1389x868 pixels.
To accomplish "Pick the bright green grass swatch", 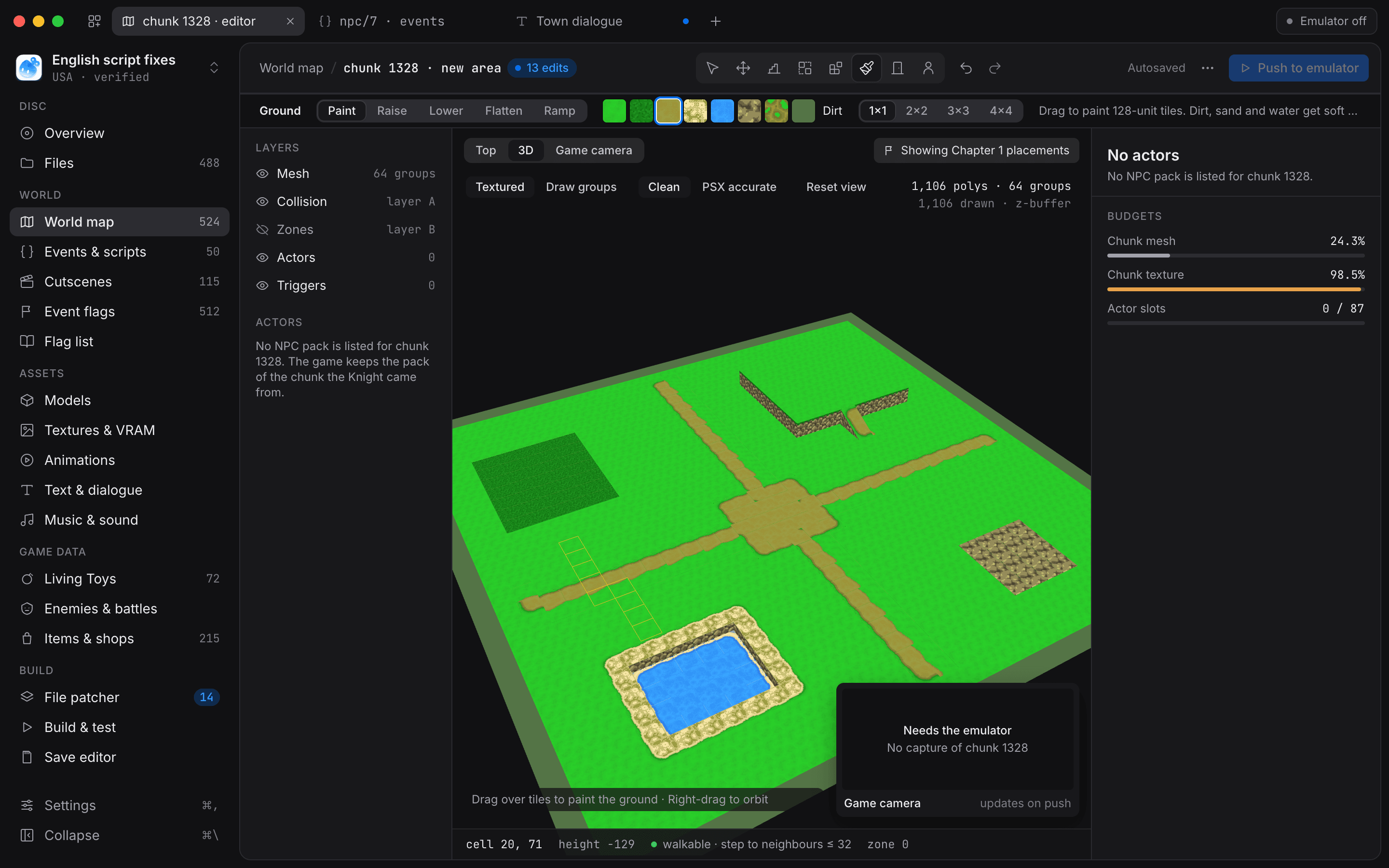I will (614, 111).
